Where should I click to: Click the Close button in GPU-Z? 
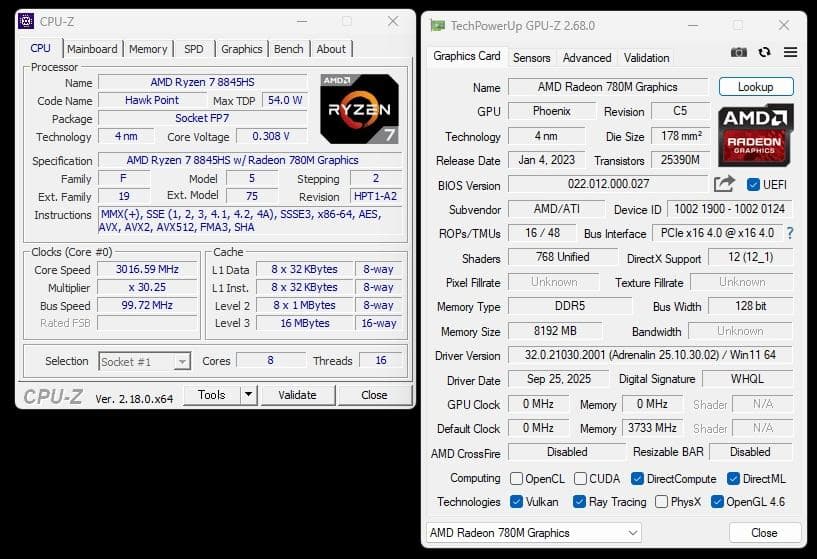(764, 533)
